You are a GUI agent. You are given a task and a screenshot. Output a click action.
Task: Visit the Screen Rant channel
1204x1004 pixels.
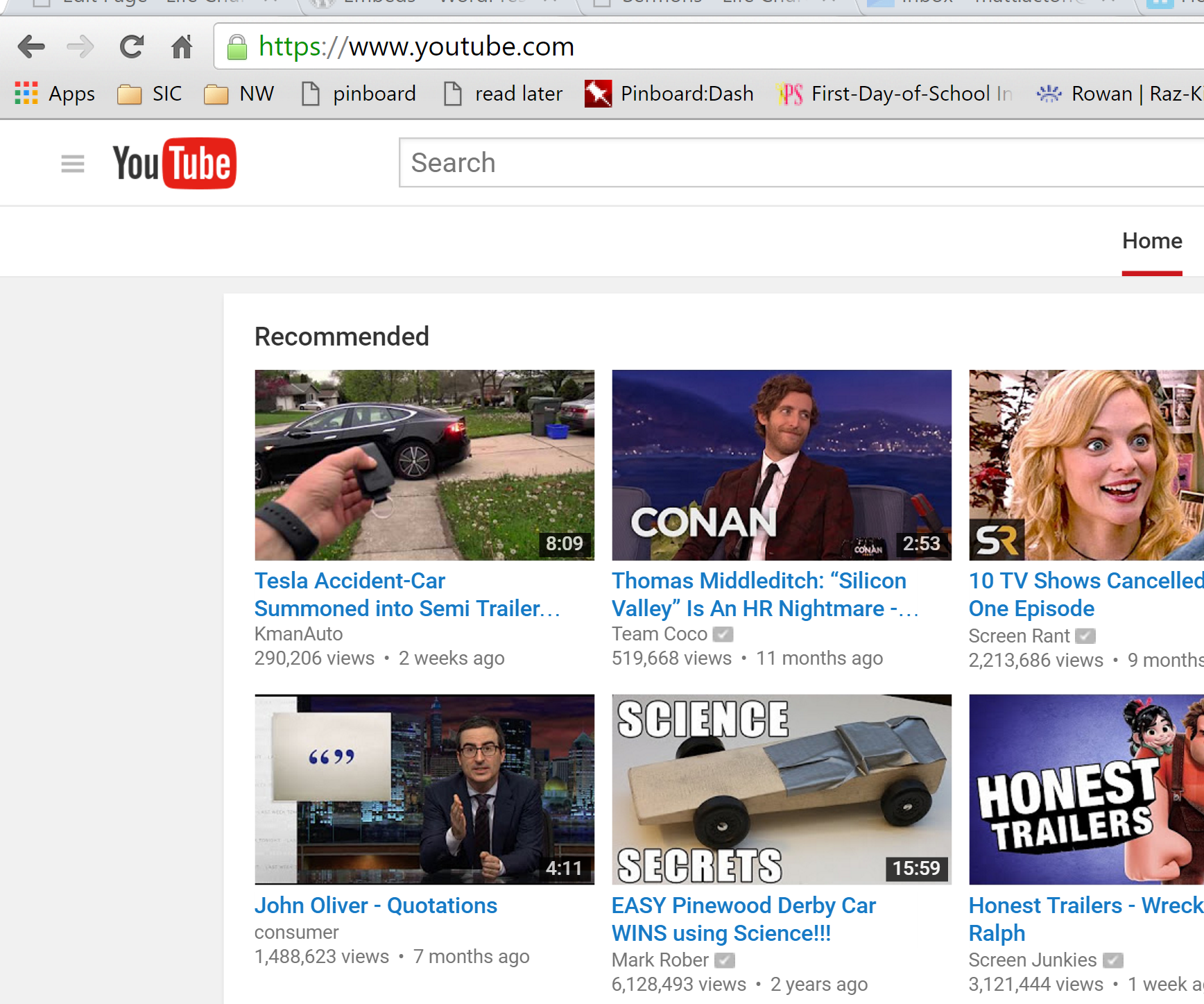click(x=1020, y=636)
